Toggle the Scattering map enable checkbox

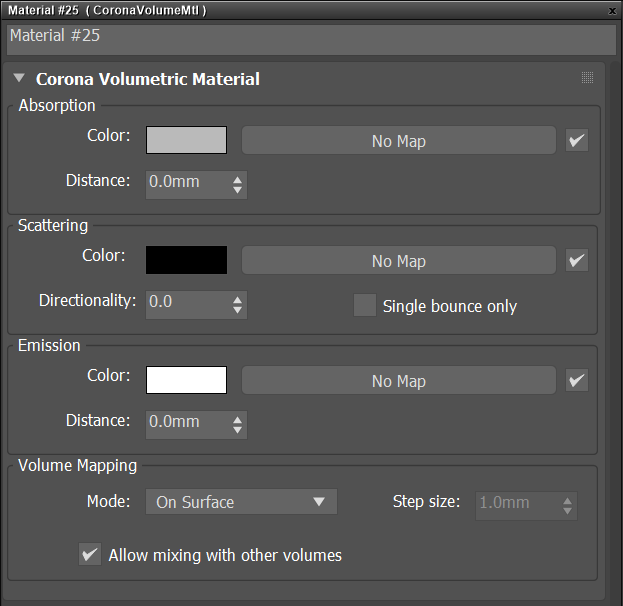click(577, 260)
